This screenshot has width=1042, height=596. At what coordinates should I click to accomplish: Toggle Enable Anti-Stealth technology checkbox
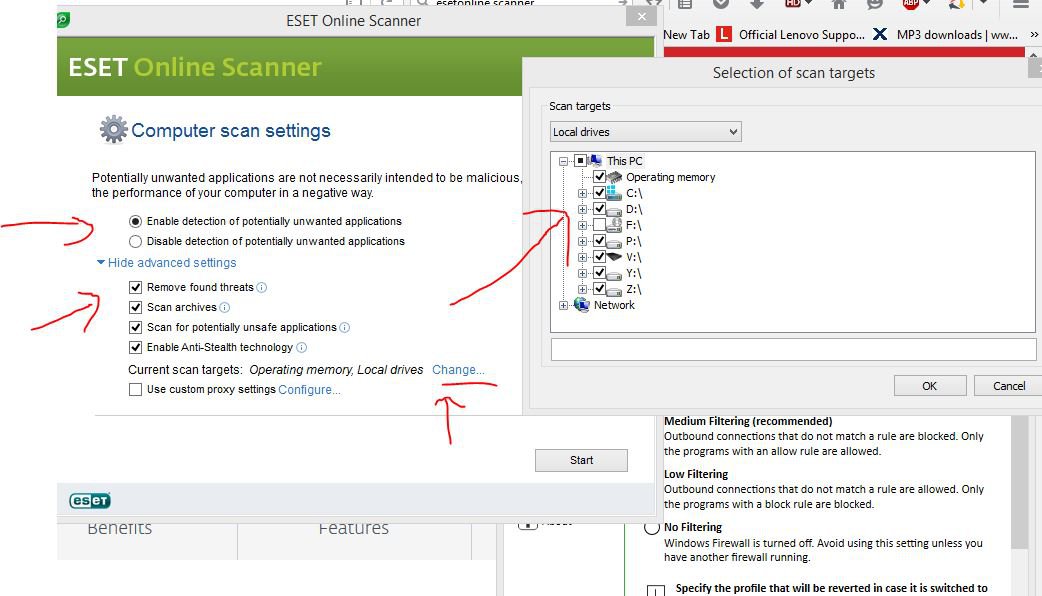pyautogui.click(x=136, y=348)
